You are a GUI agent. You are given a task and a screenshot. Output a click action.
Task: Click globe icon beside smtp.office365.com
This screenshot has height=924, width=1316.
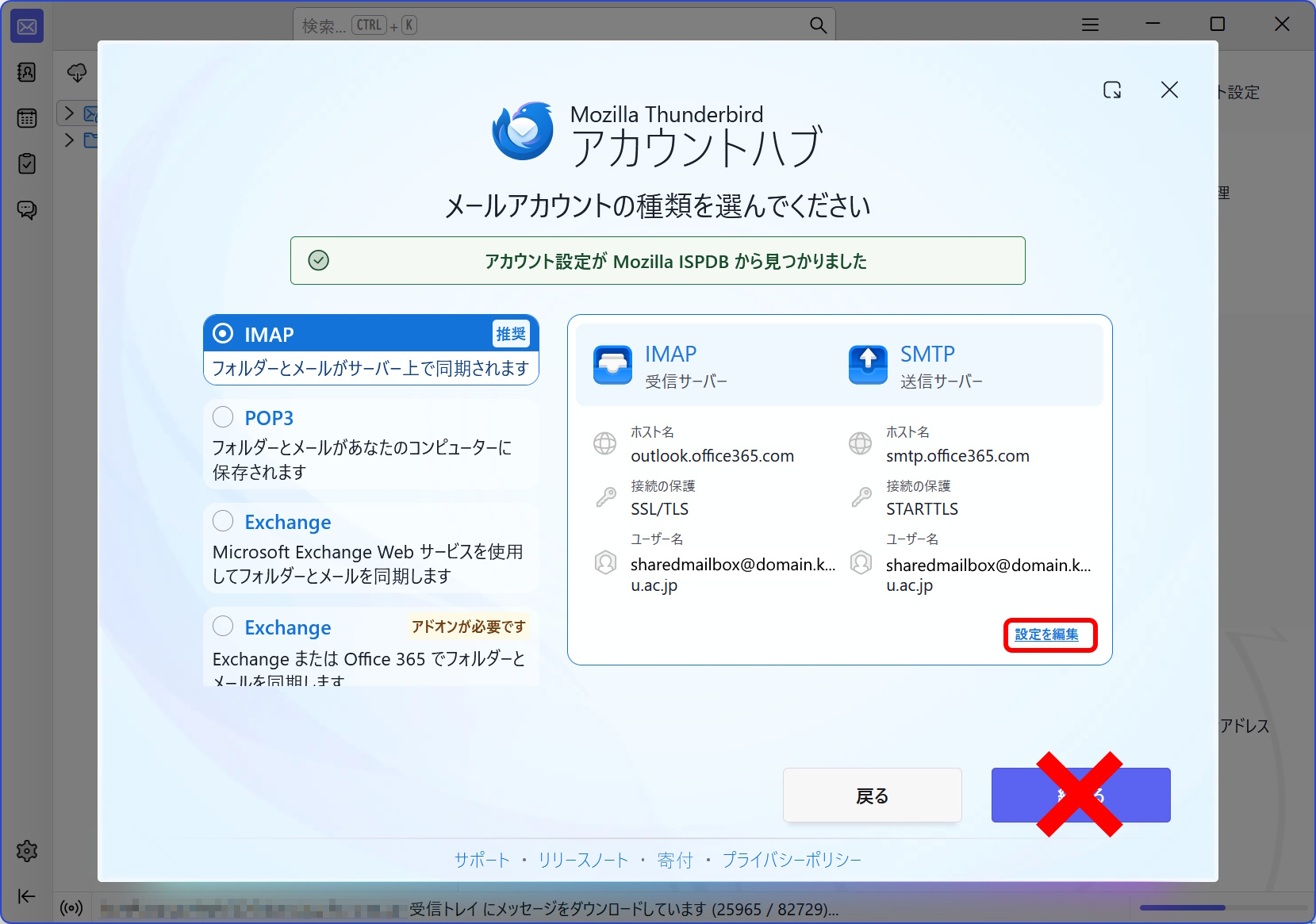tap(861, 443)
